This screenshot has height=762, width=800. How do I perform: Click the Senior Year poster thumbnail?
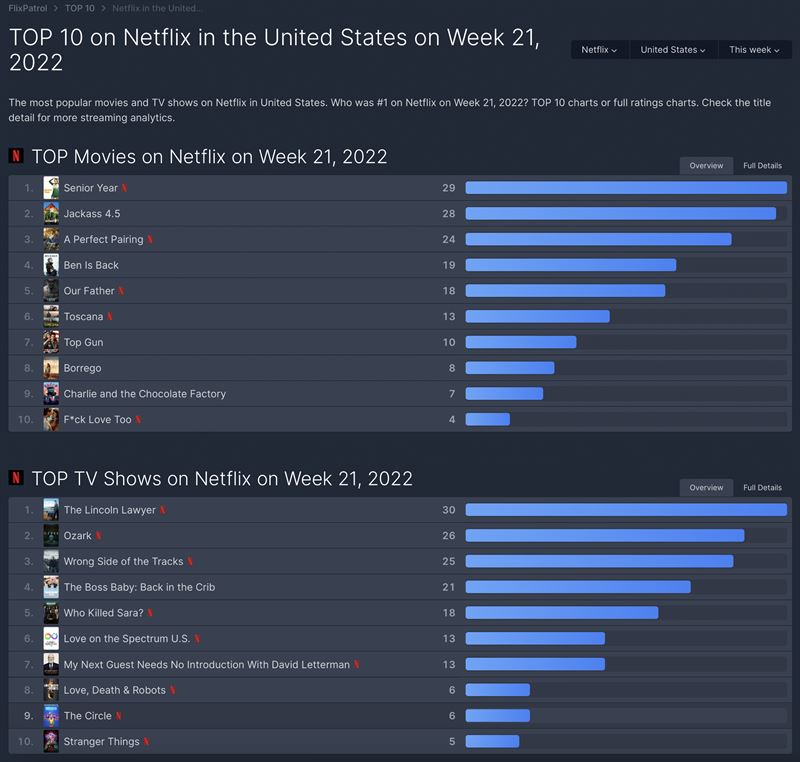(x=51, y=188)
